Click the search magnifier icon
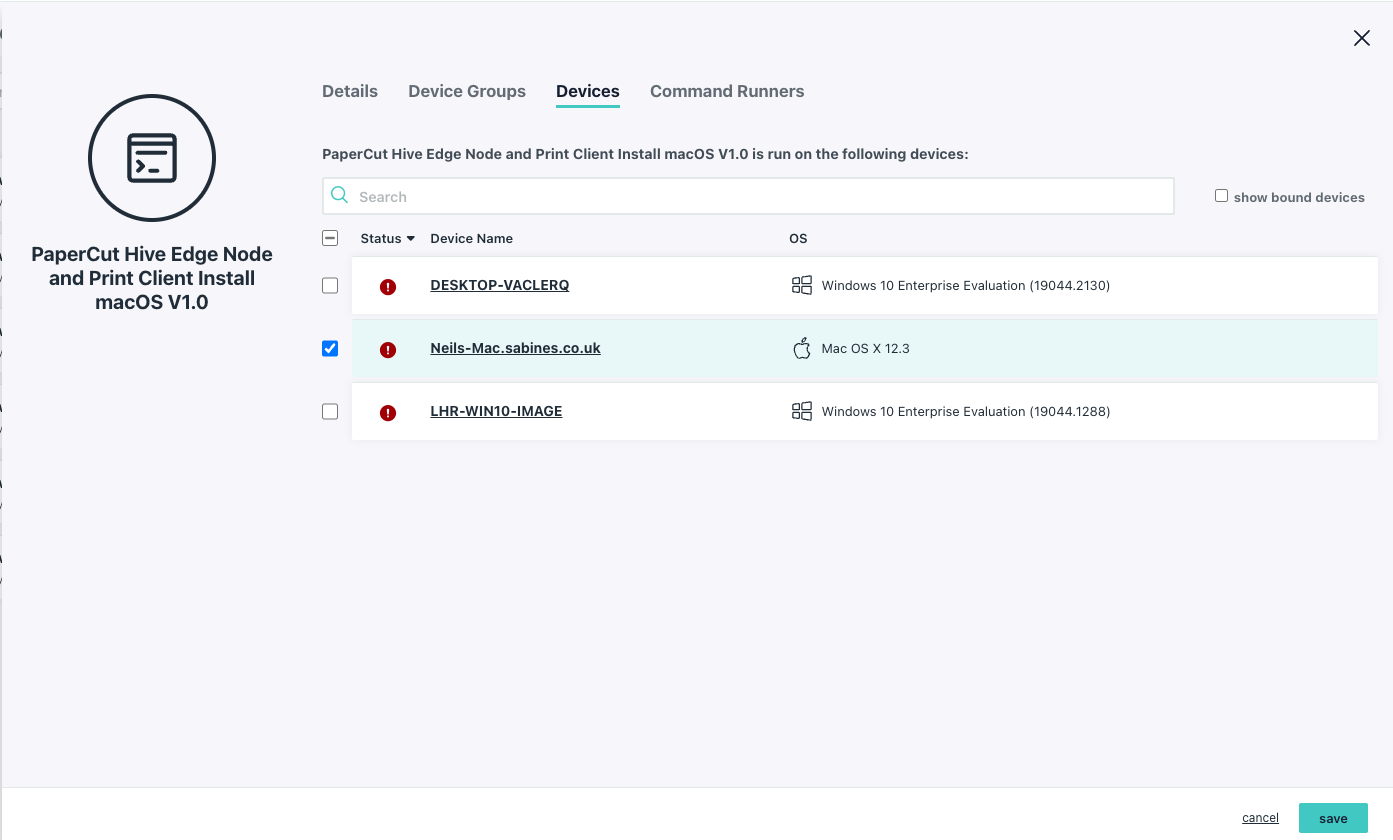The width and height of the screenshot is (1393, 840). pyautogui.click(x=340, y=195)
